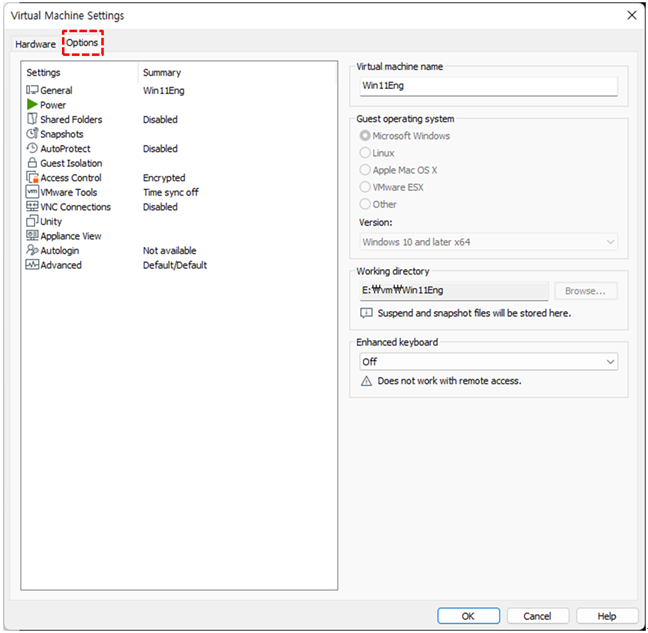Click the Help button
Viewport: 648px width, 633px height.
click(x=607, y=616)
